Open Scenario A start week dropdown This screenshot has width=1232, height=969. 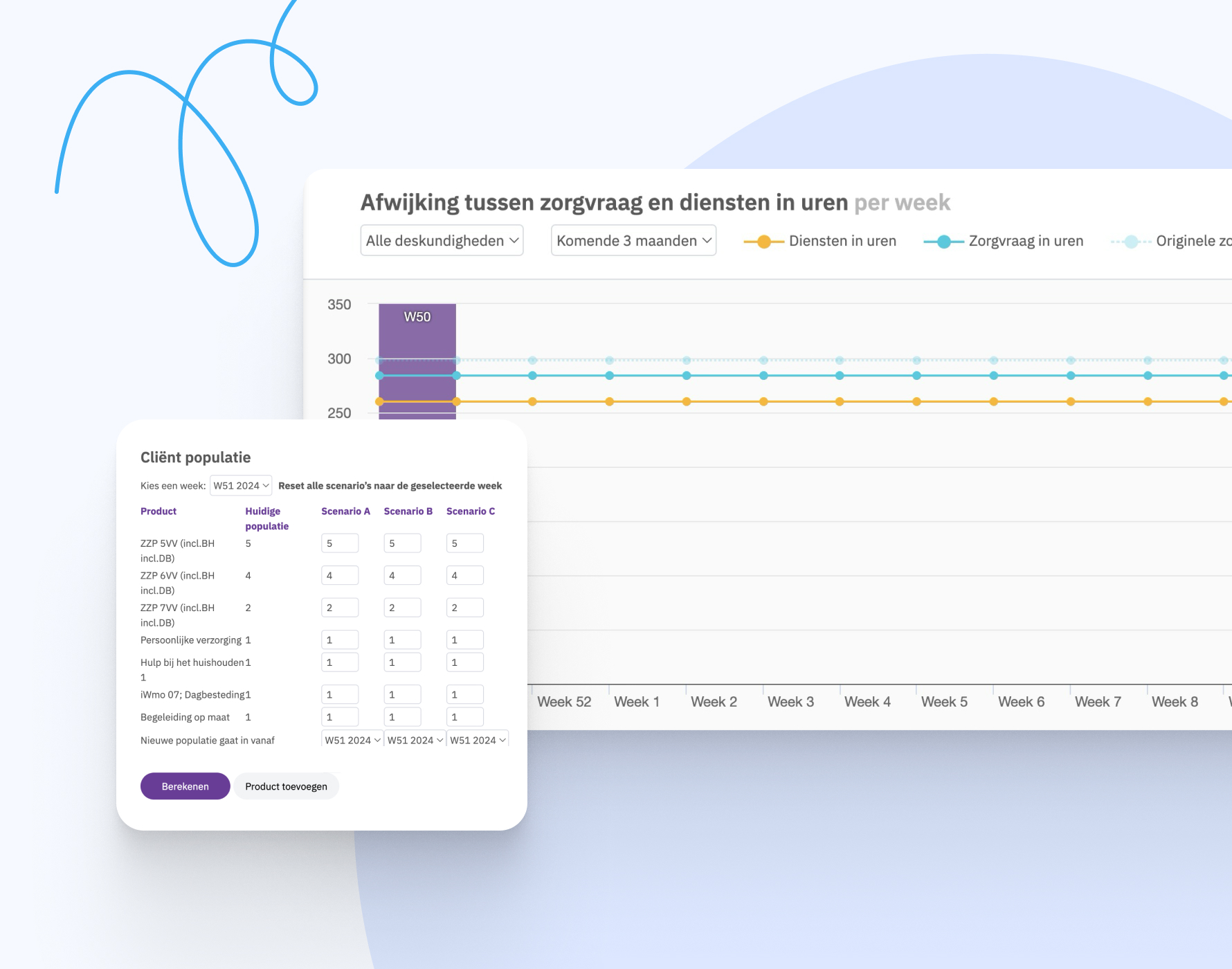352,740
